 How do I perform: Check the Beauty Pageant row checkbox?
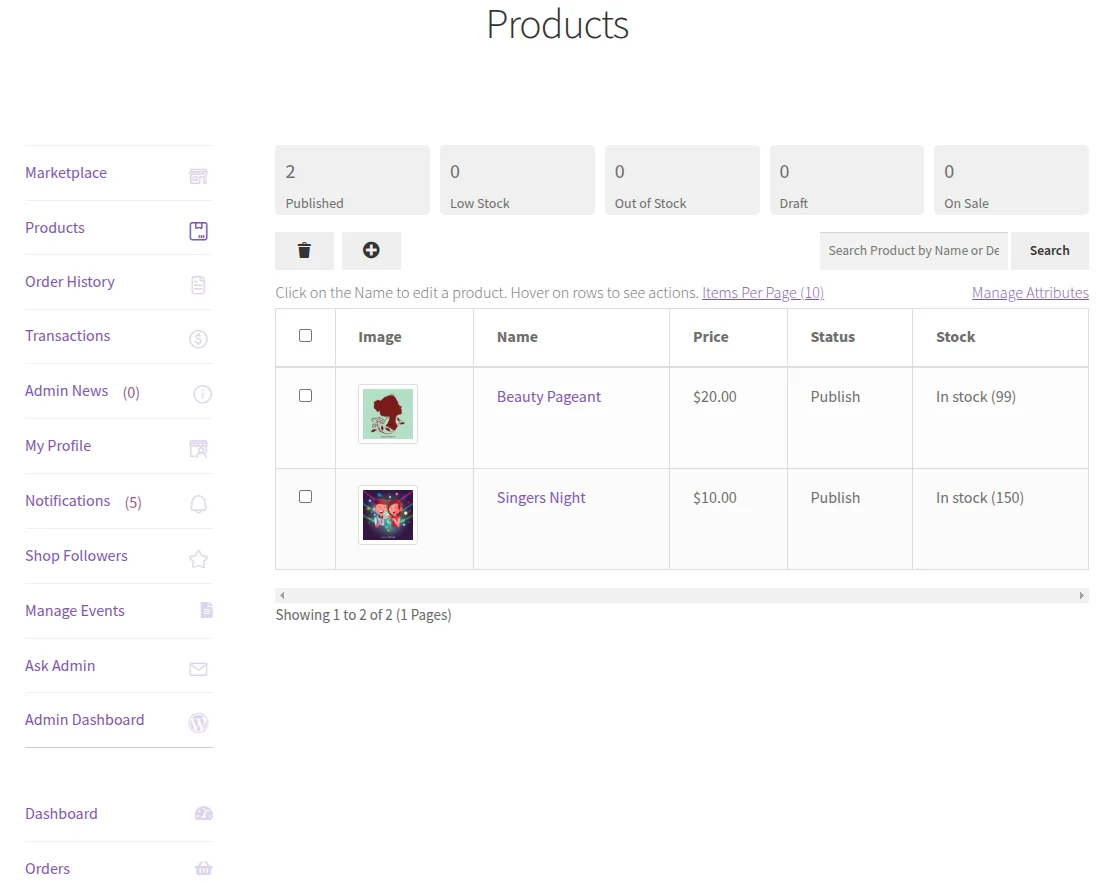(305, 395)
